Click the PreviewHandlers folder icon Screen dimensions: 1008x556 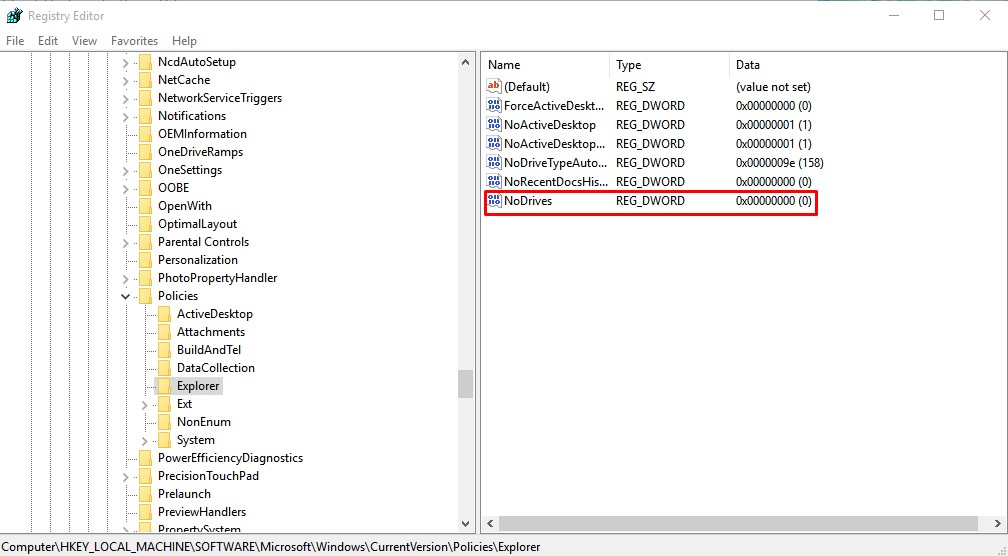(x=146, y=512)
